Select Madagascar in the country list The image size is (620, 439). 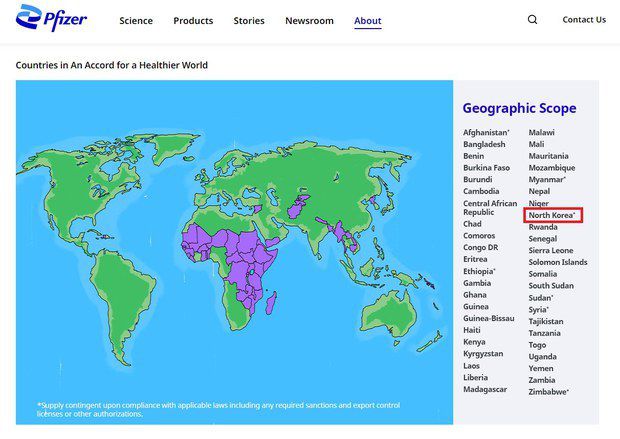tap(485, 389)
